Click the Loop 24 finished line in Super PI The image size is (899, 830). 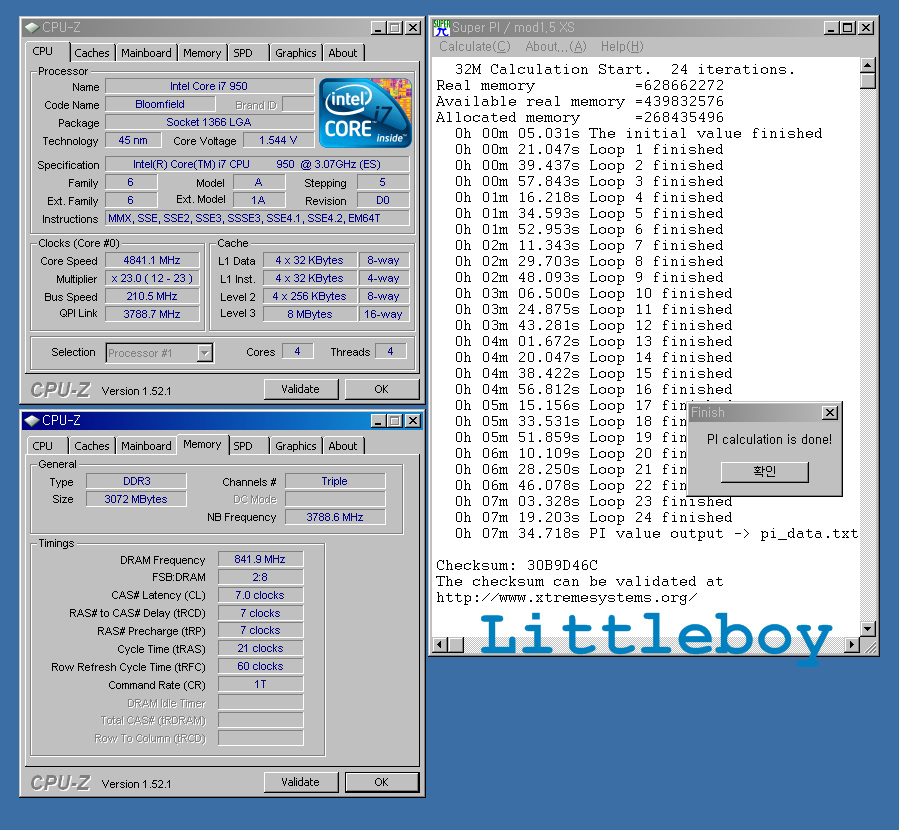tap(594, 518)
